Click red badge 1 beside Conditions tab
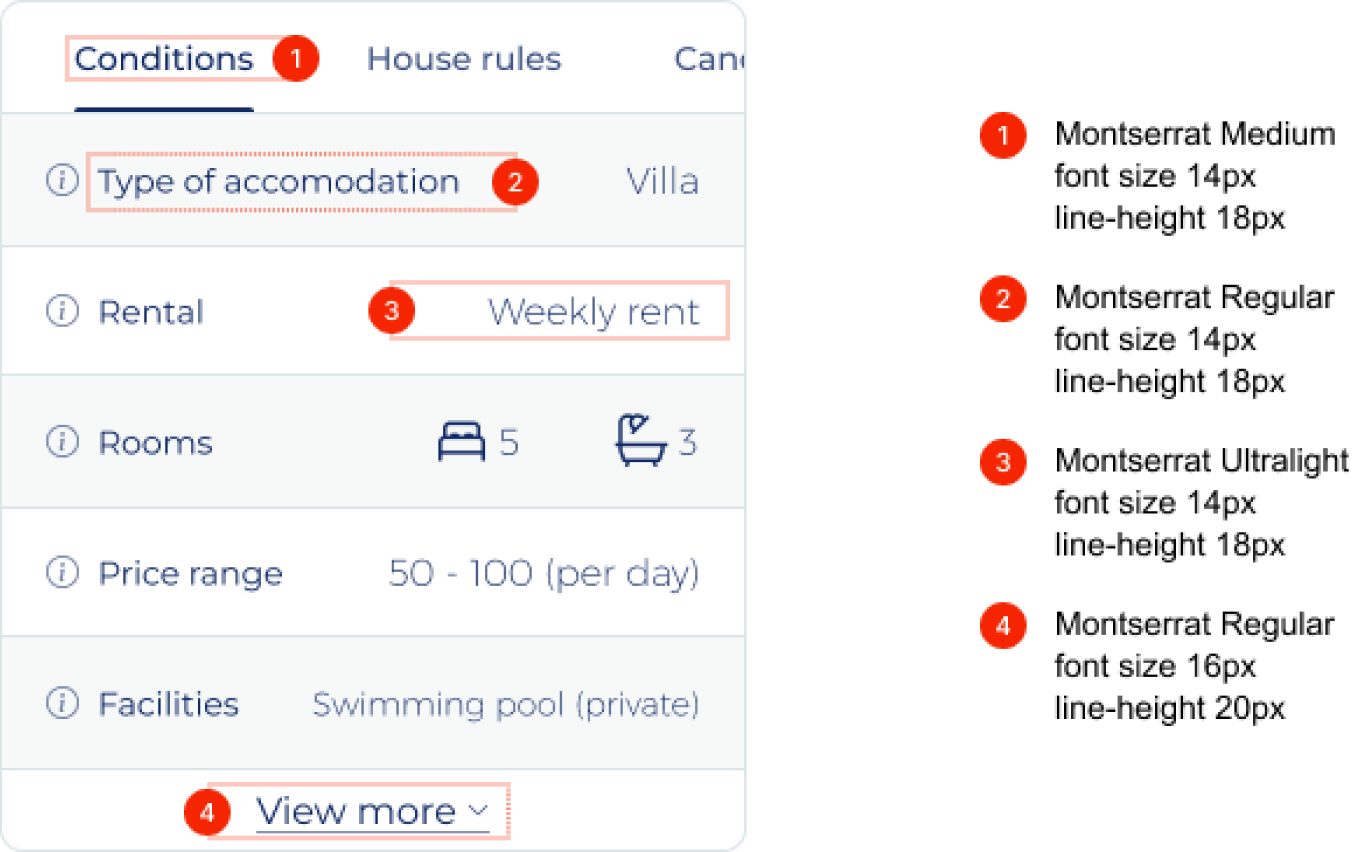The height and width of the screenshot is (852, 1360). click(x=295, y=60)
